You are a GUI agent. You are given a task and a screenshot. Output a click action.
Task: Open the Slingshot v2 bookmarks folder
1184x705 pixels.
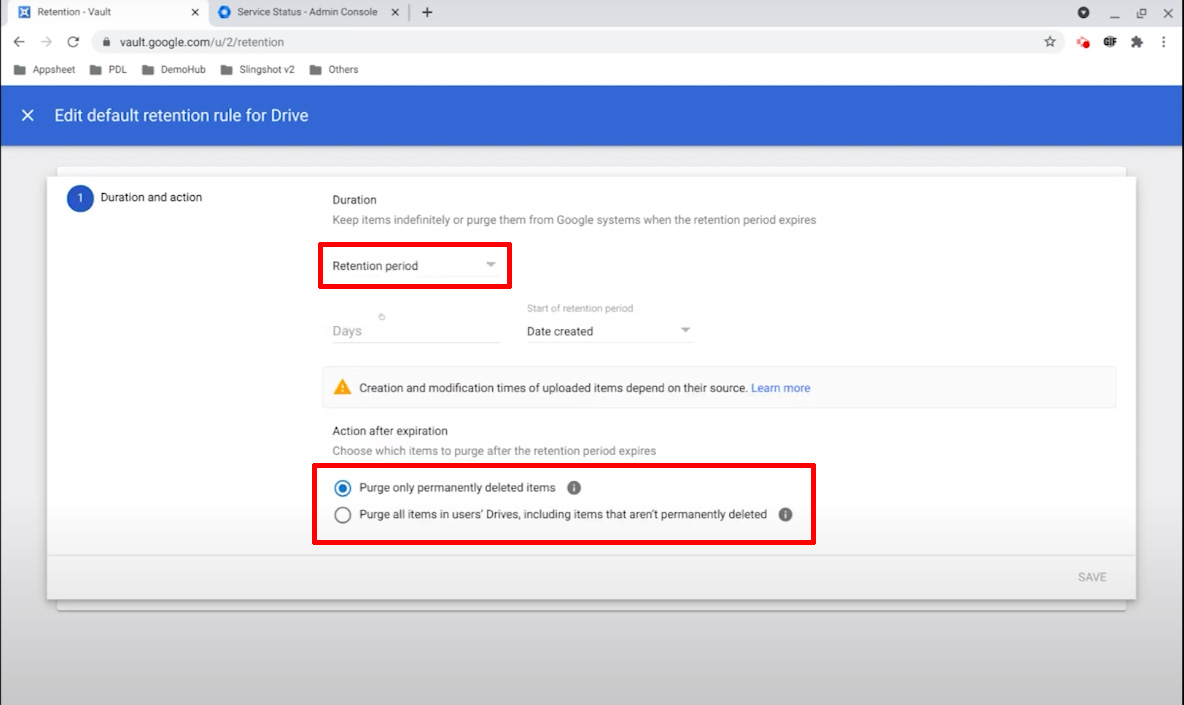click(256, 70)
